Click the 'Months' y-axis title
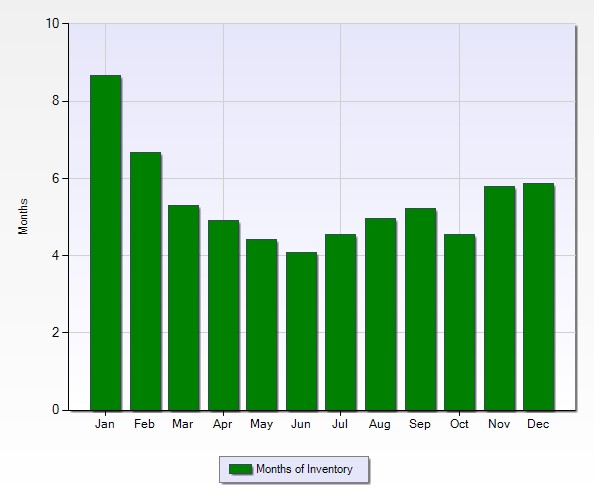597x495 pixels. (x=23, y=216)
